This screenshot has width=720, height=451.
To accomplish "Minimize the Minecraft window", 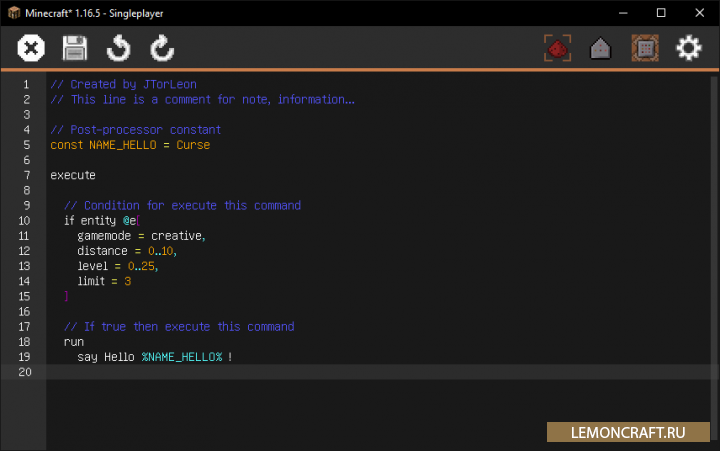I will [616, 13].
